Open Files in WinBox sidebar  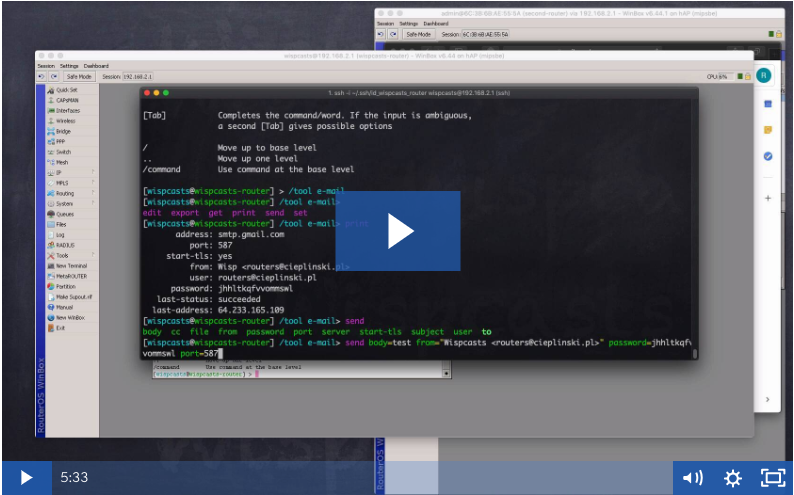pyautogui.click(x=61, y=224)
